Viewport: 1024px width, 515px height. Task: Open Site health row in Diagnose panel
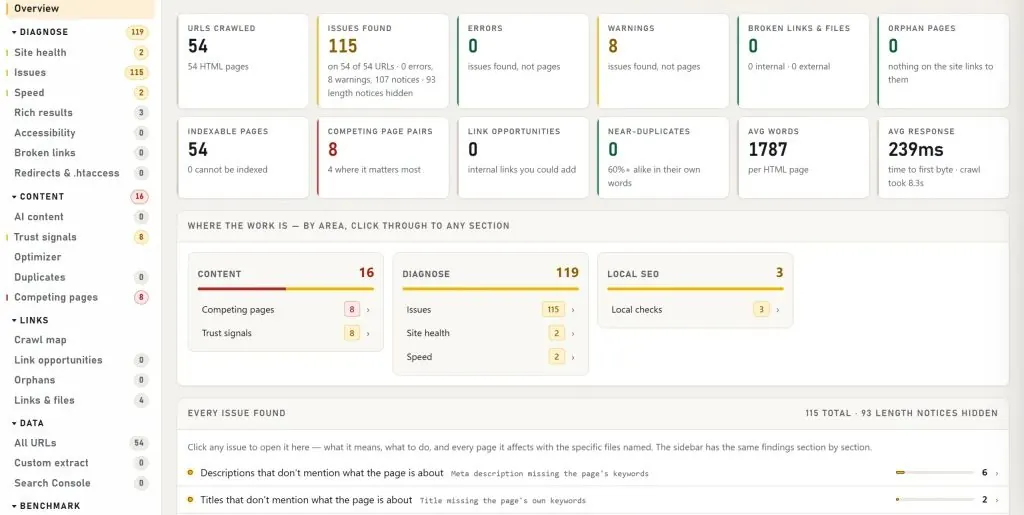tap(490, 333)
